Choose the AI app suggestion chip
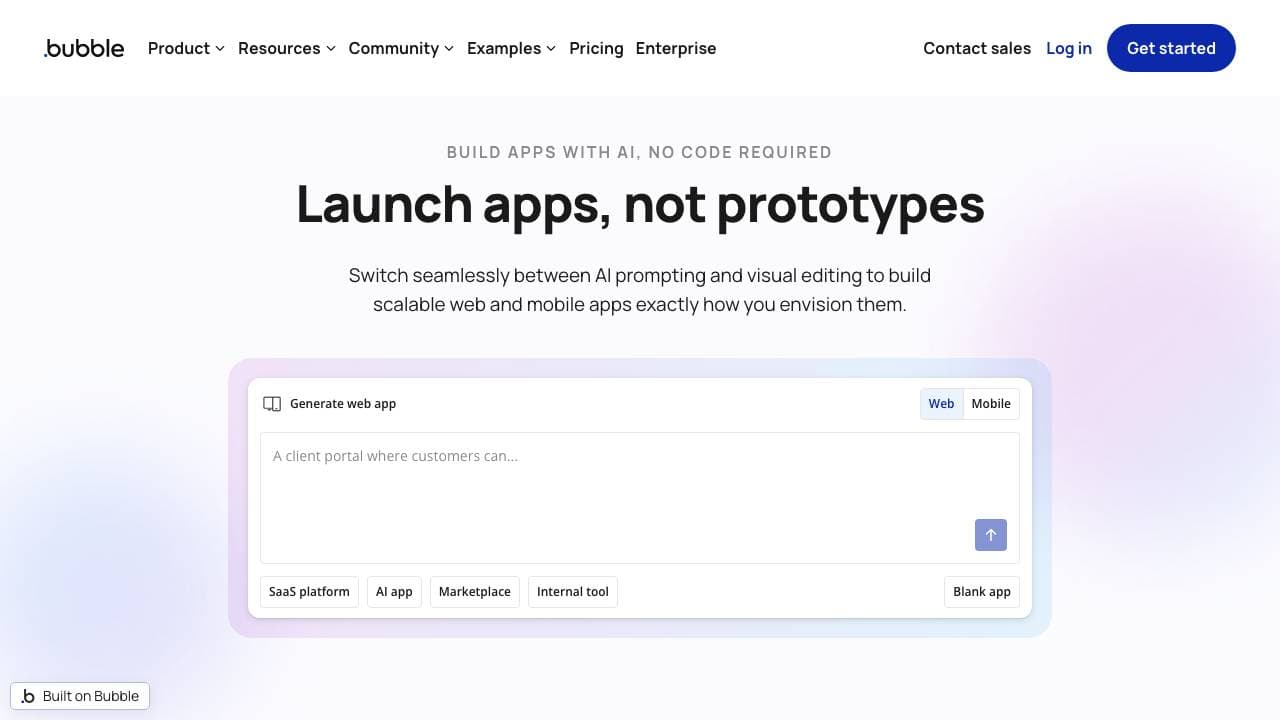 [x=394, y=592]
